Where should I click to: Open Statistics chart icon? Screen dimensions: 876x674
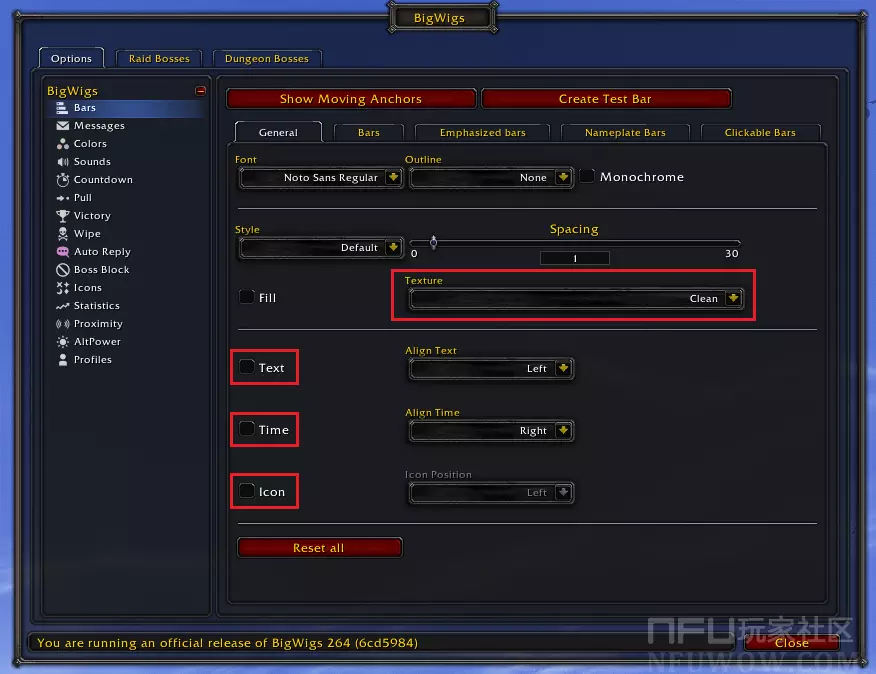[64, 306]
